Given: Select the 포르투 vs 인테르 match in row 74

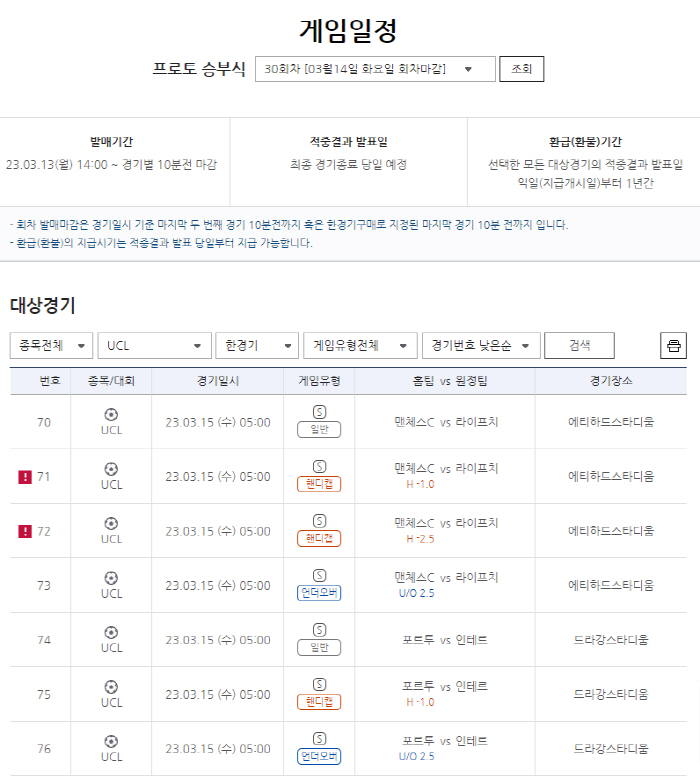Looking at the screenshot, I should 444,640.
